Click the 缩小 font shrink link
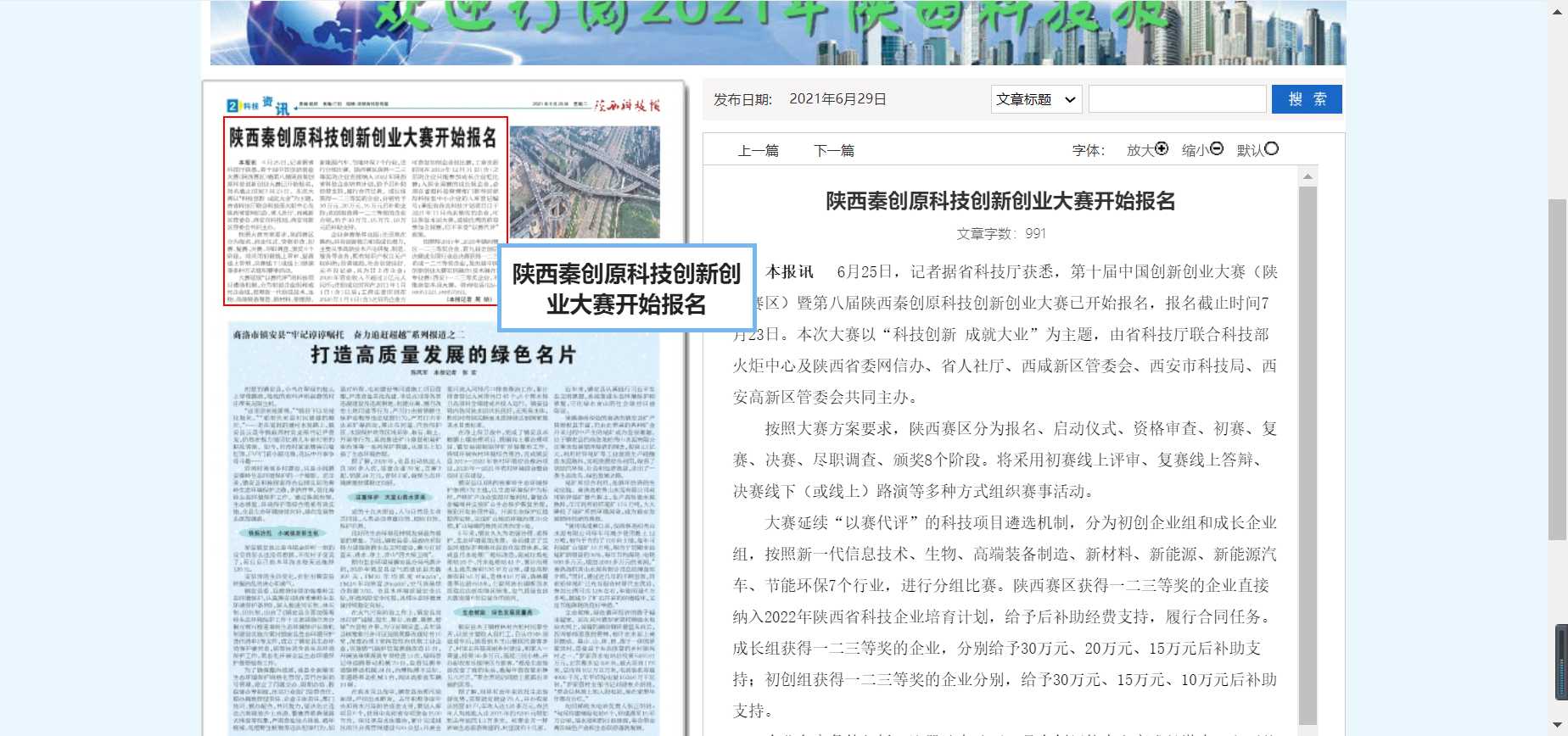Viewport: 1568px width, 736px height. coord(1196,150)
